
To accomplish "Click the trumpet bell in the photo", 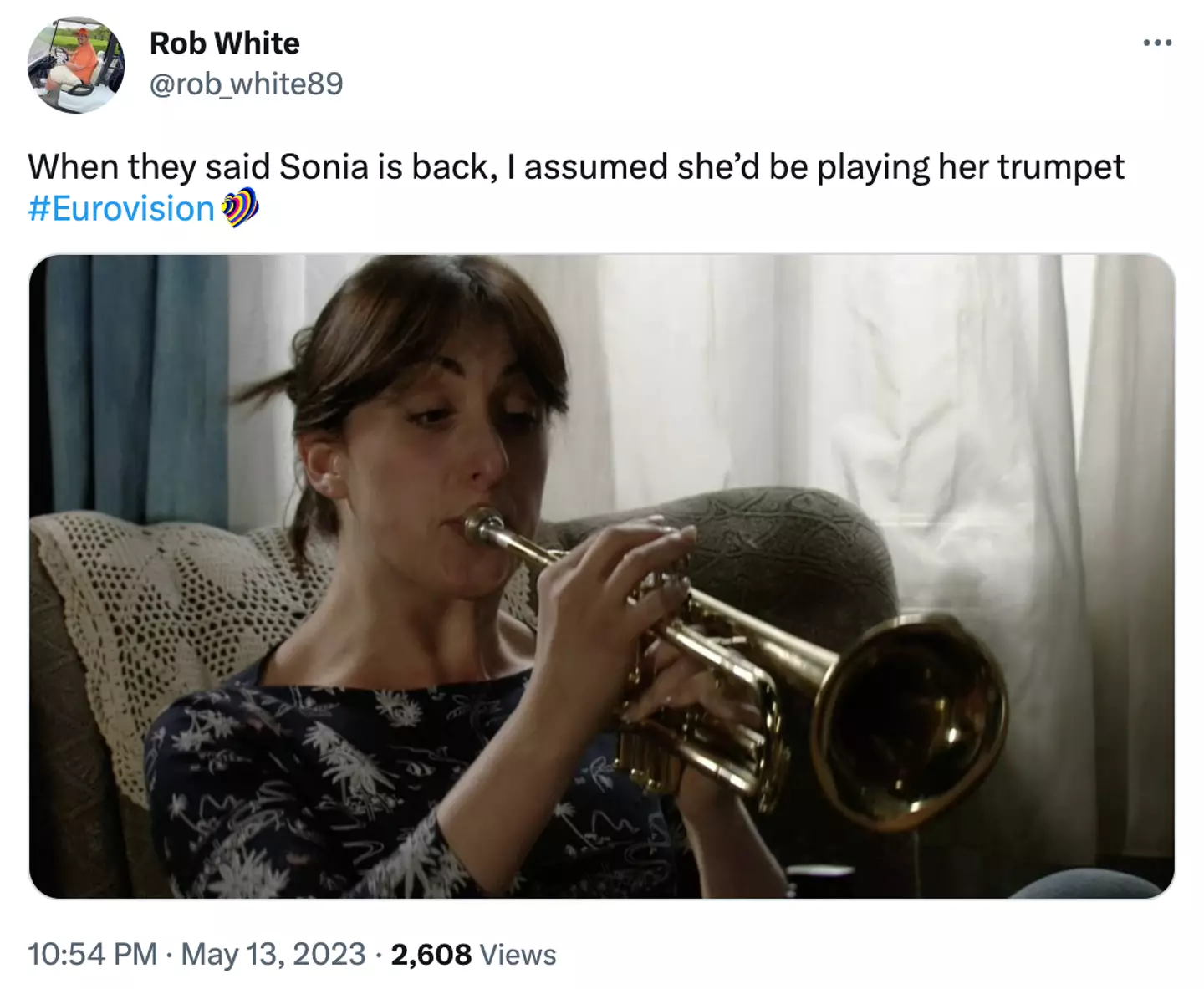I will click(x=911, y=719).
